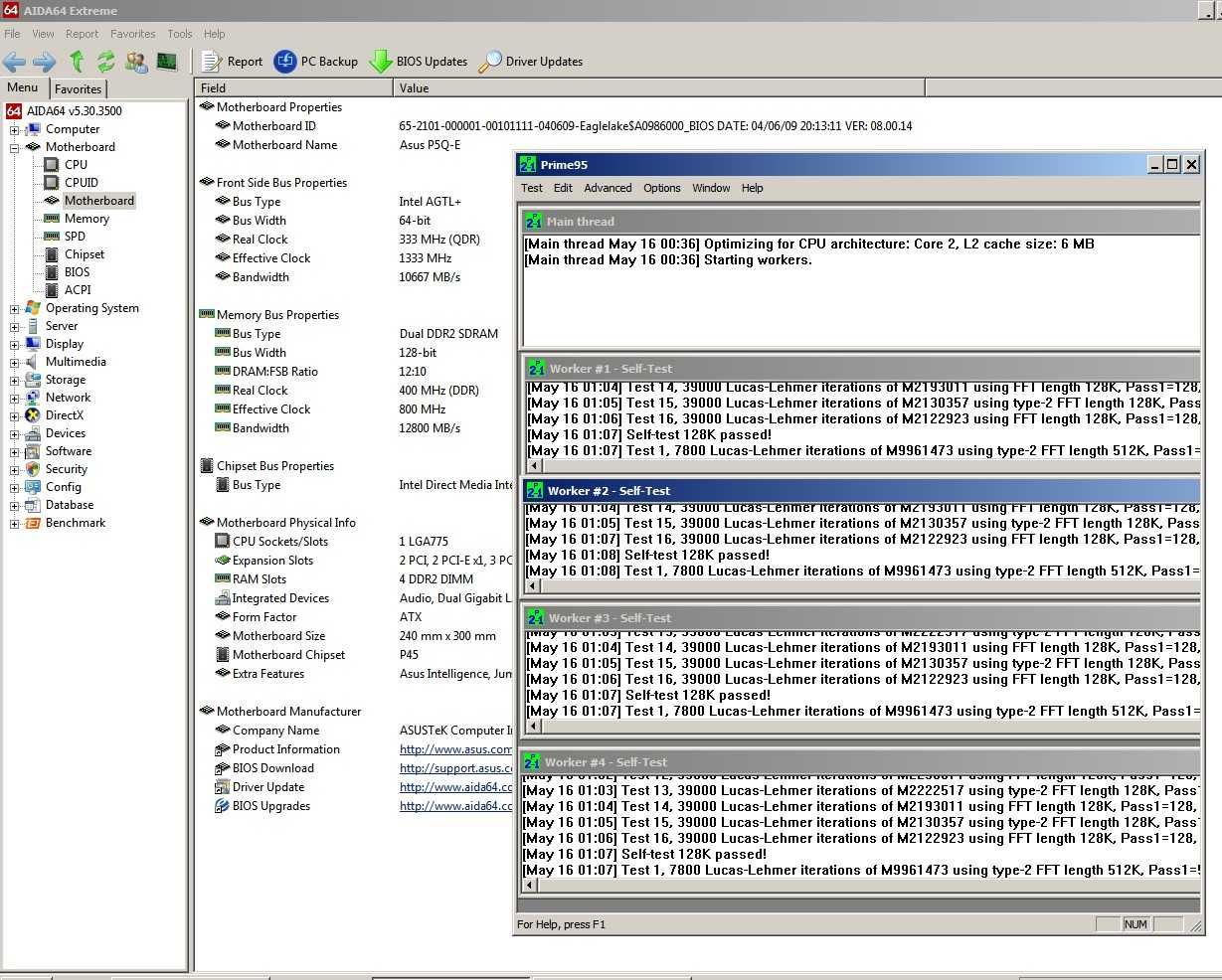Select Chipset under Motherboard

click(x=85, y=254)
